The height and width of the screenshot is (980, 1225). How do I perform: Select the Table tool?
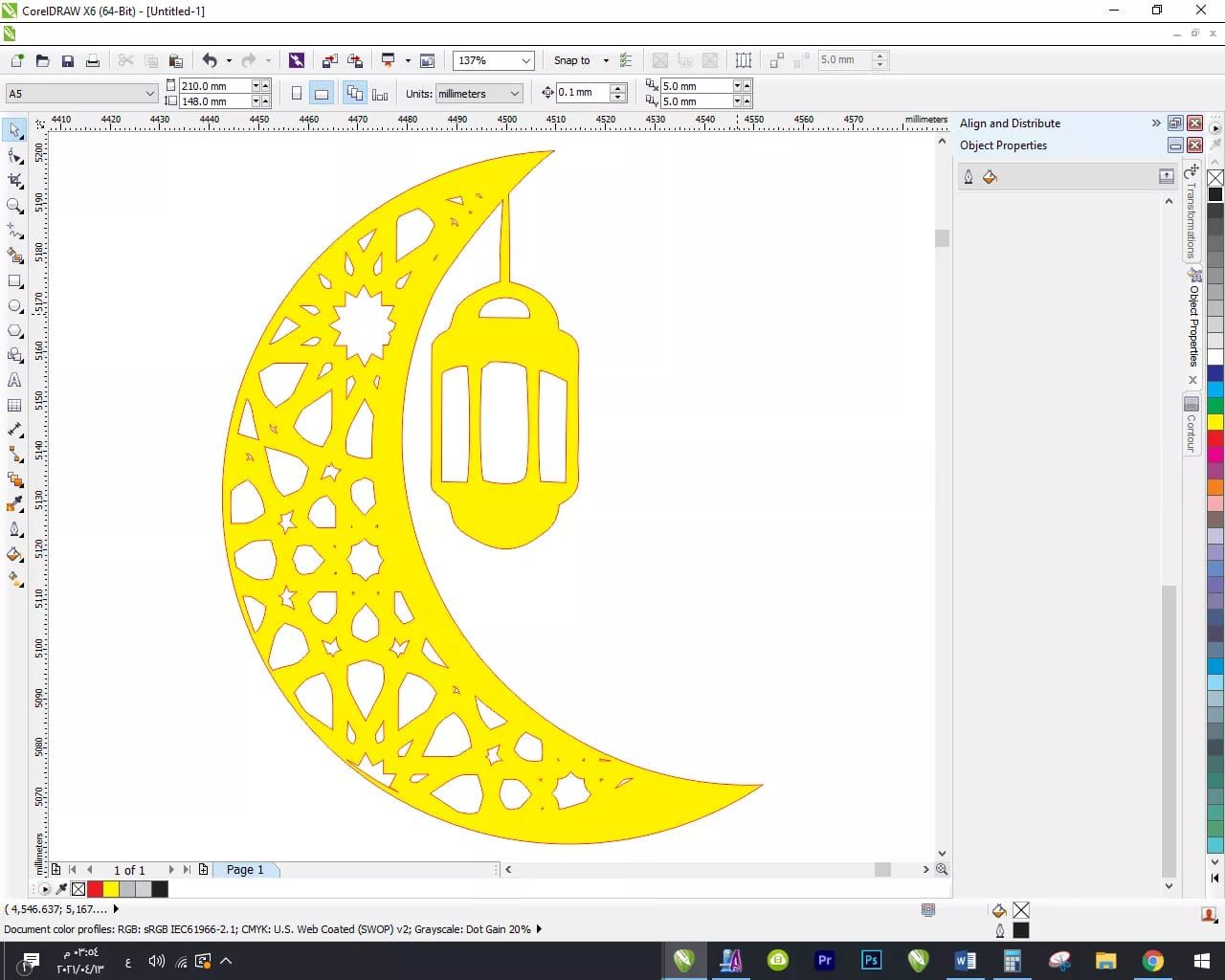[x=15, y=405]
